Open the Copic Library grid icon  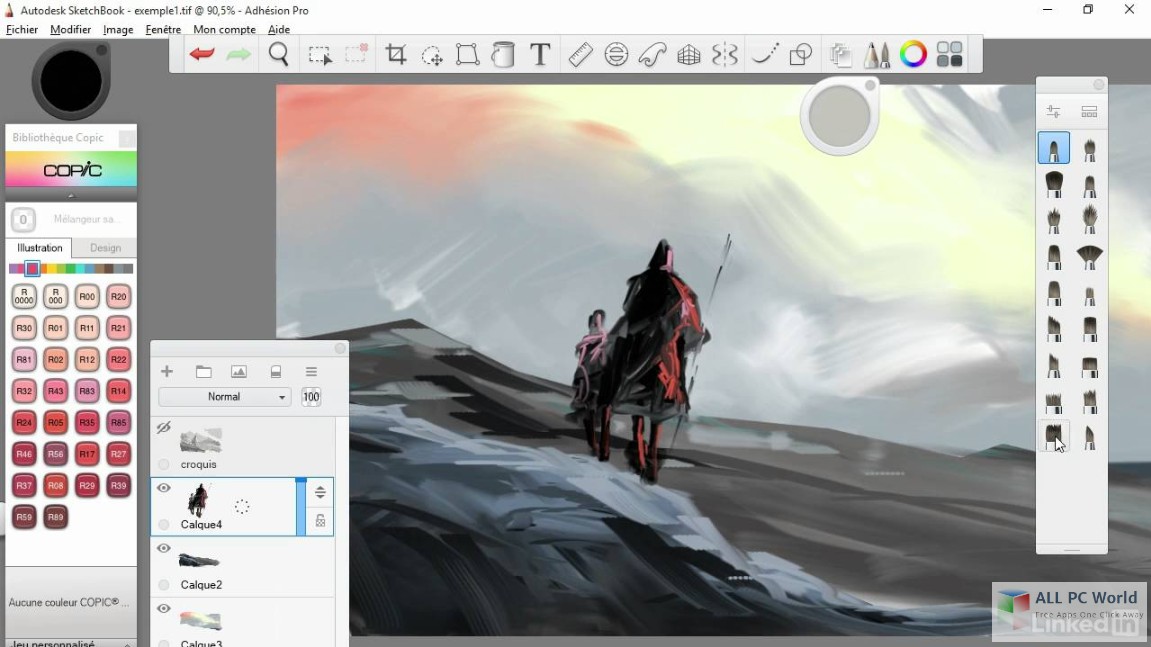pos(950,54)
